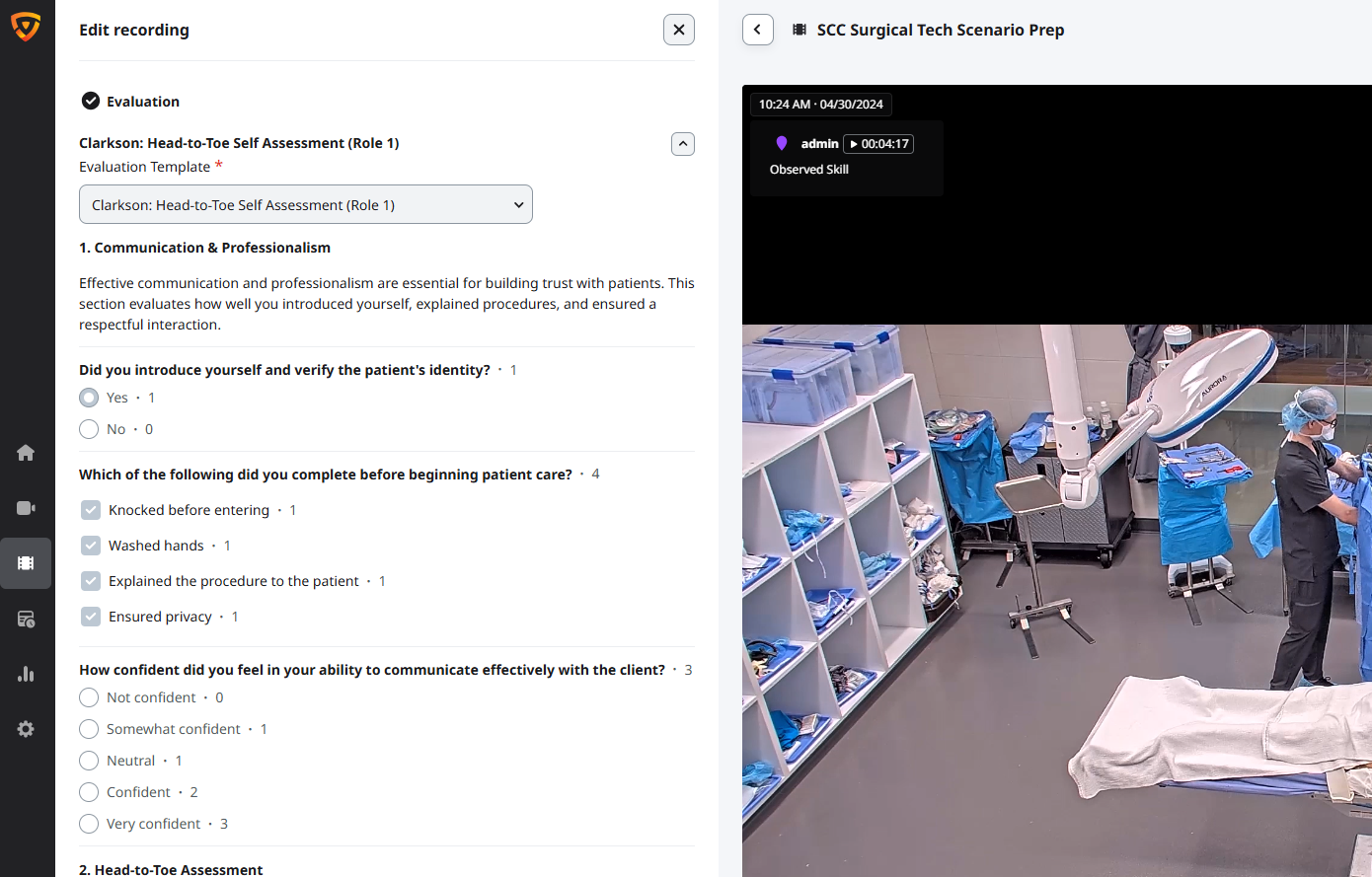Click the Head-to-Toe Assessment section heading
Viewport: 1372px width, 877px height.
(x=171, y=869)
